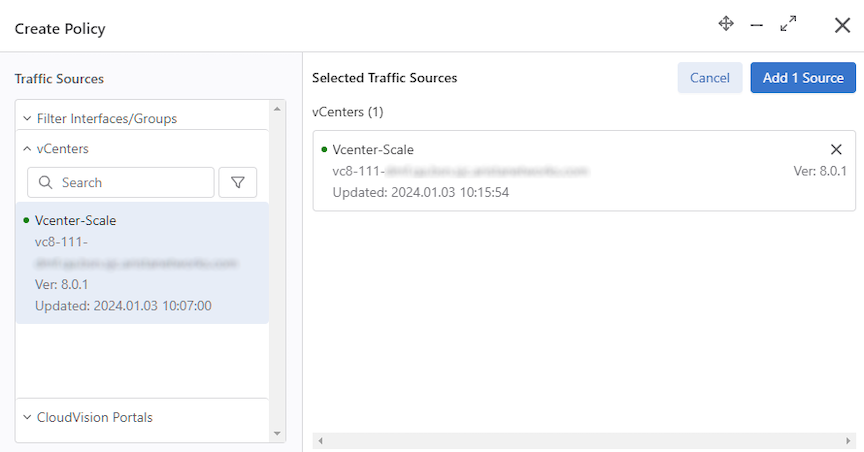The image size is (864, 452).
Task: Select Vcenter-Scale in the traffic sources list
Action: click(x=142, y=263)
